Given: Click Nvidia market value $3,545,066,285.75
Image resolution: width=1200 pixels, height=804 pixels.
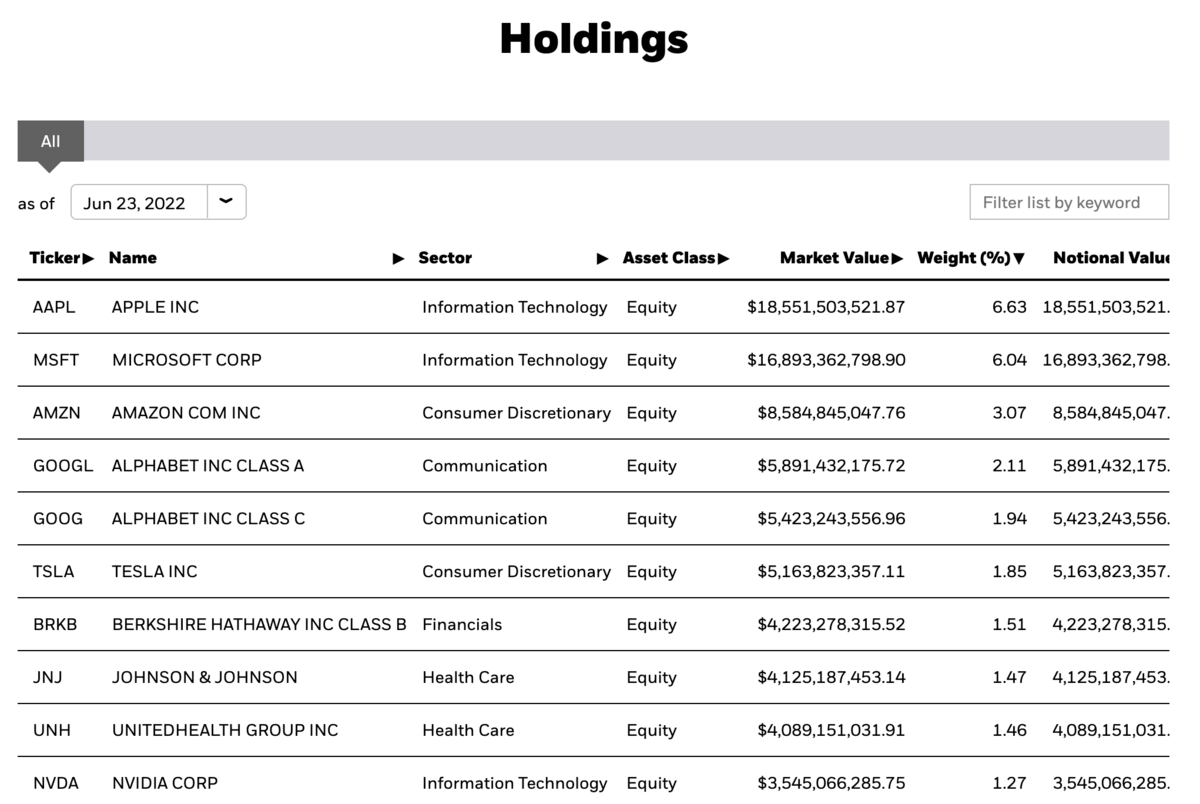Looking at the screenshot, I should (x=832, y=784).
